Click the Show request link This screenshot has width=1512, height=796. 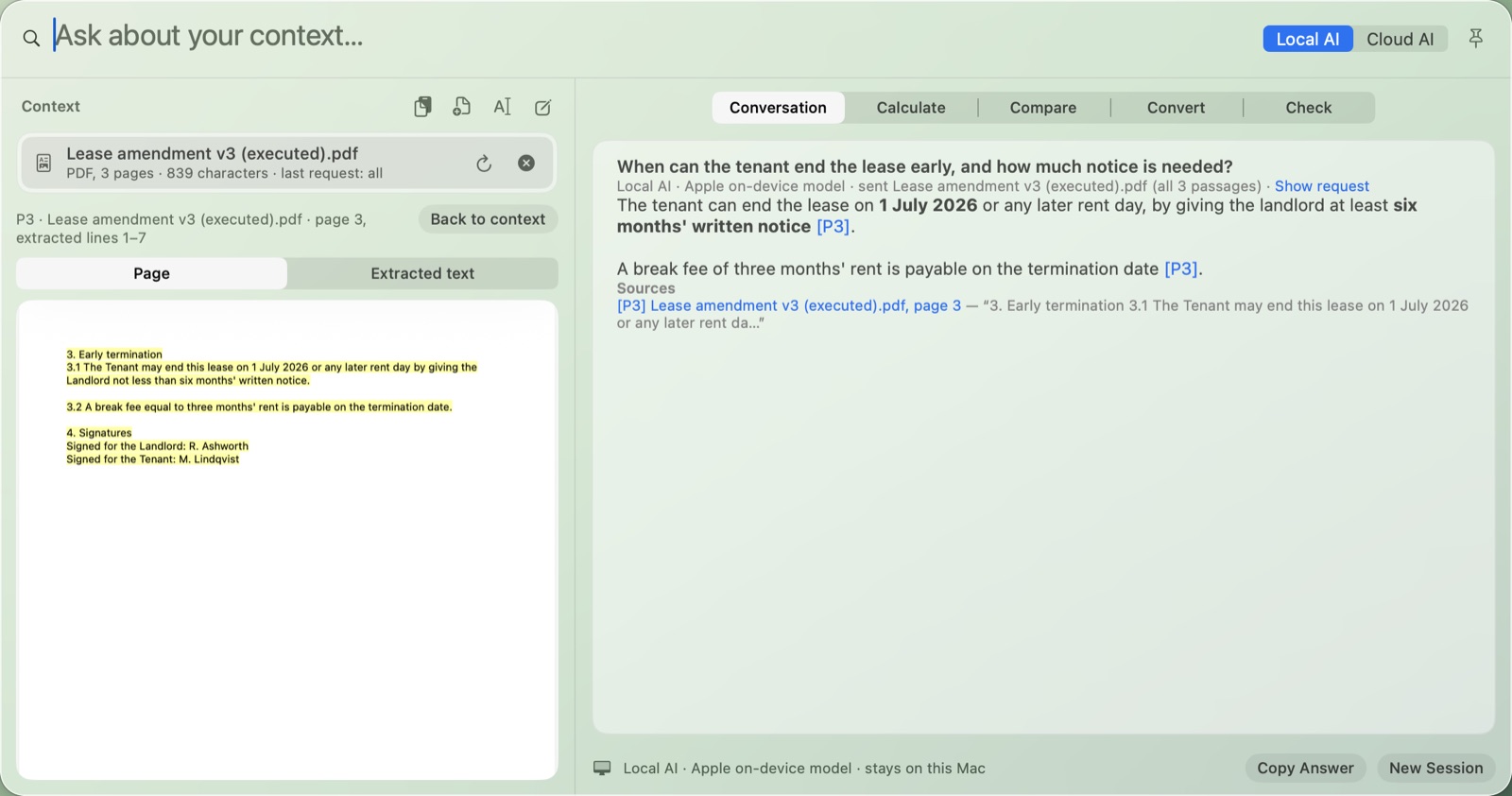1321,186
